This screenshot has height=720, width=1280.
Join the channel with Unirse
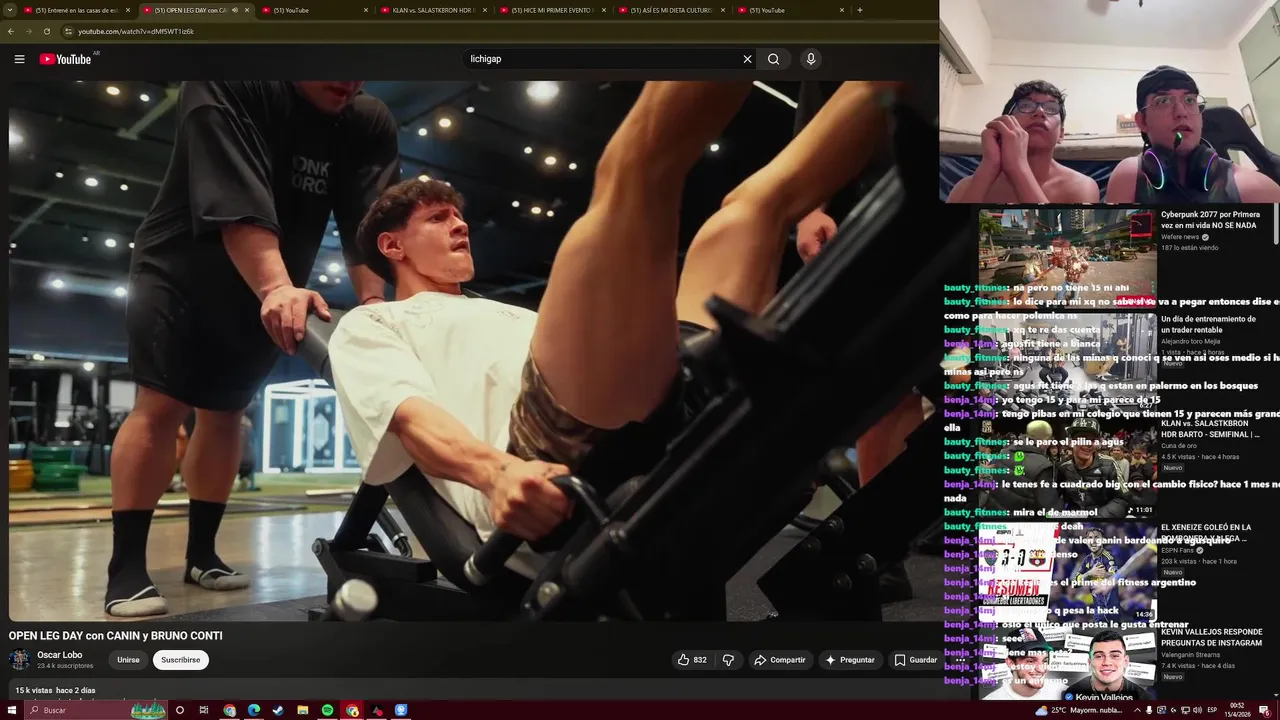click(x=128, y=660)
